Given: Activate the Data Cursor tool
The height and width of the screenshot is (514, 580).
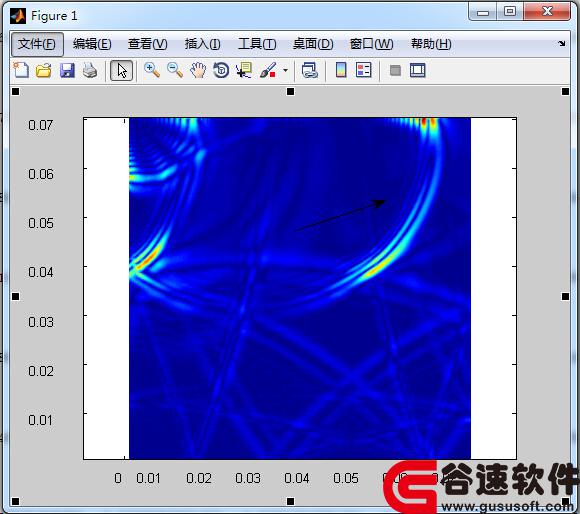Looking at the screenshot, I should click(x=244, y=70).
